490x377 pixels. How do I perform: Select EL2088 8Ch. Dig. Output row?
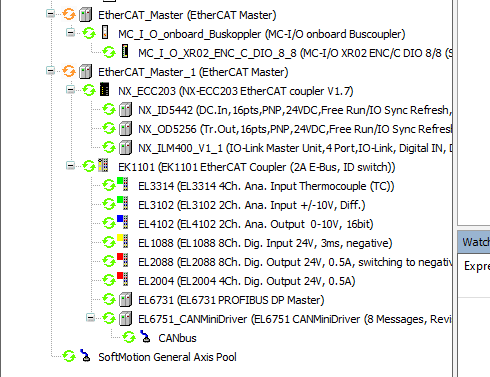coord(295,262)
